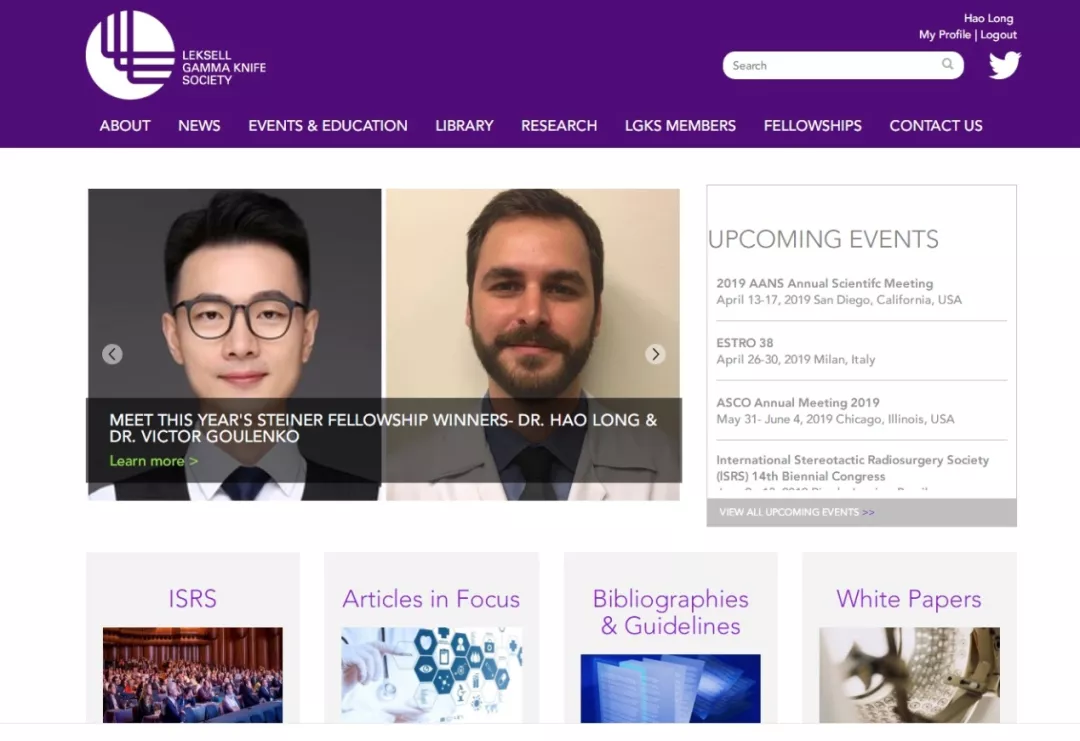The height and width of the screenshot is (741, 1080).
Task: Click the search magnifier icon
Action: (x=948, y=64)
